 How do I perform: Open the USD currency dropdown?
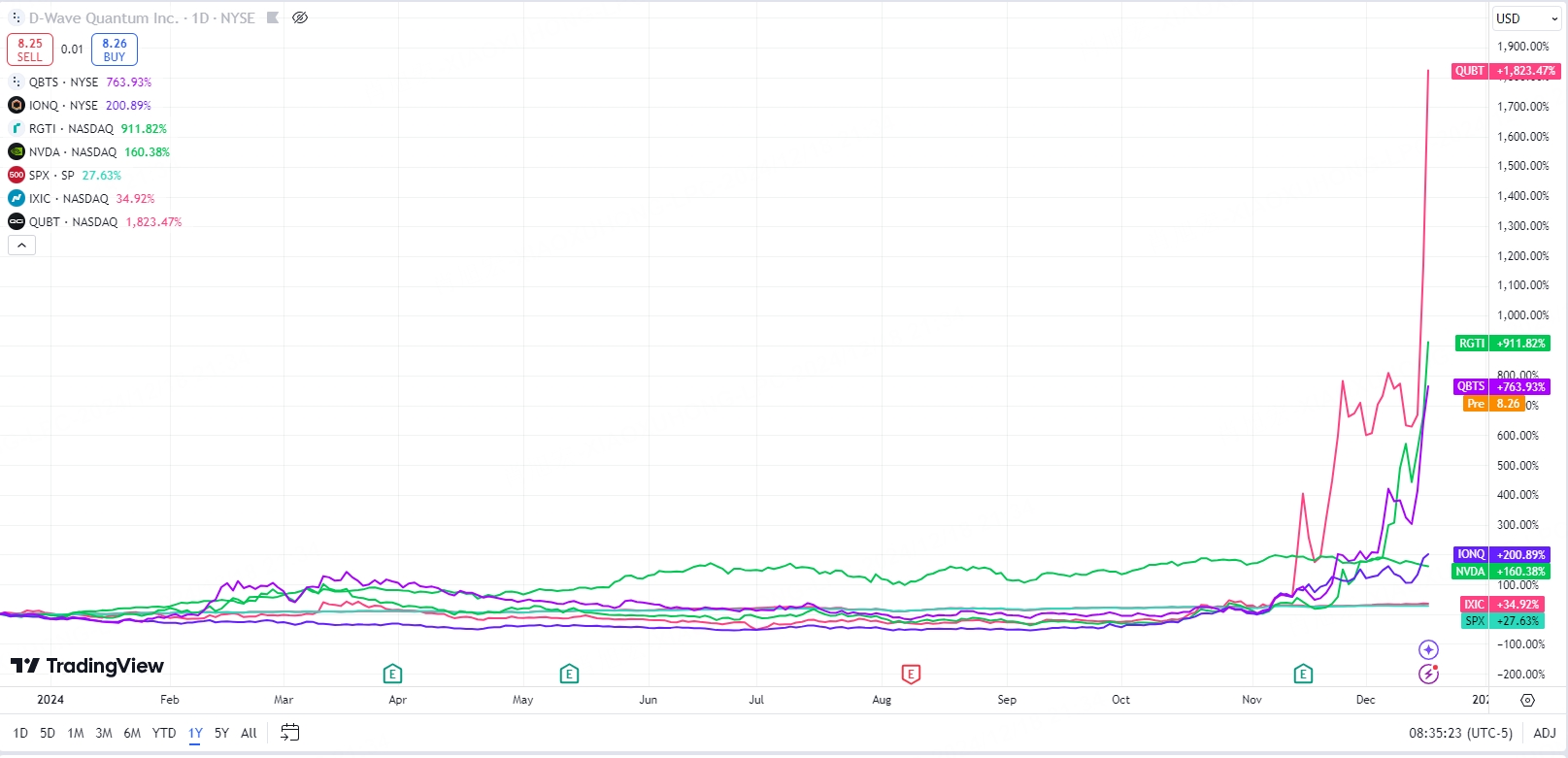point(1527,18)
